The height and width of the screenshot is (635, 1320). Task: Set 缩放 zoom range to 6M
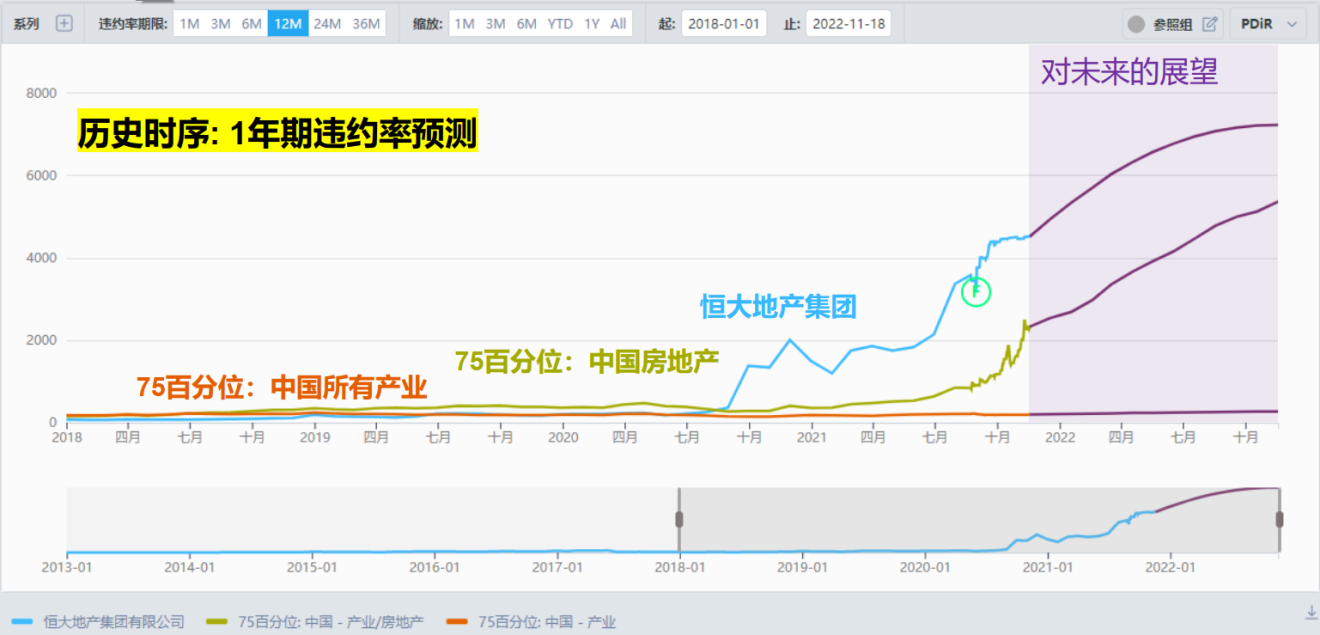(527, 24)
